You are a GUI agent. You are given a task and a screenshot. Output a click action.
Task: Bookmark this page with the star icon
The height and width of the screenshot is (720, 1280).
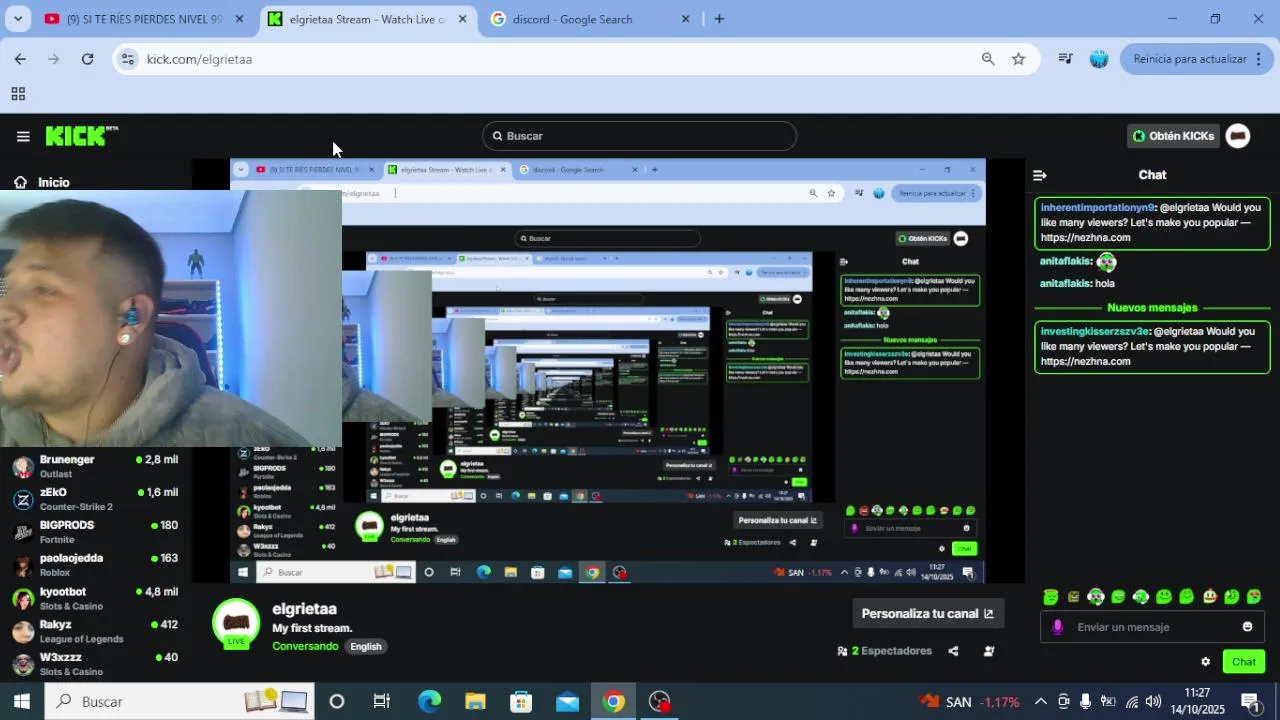click(1018, 59)
